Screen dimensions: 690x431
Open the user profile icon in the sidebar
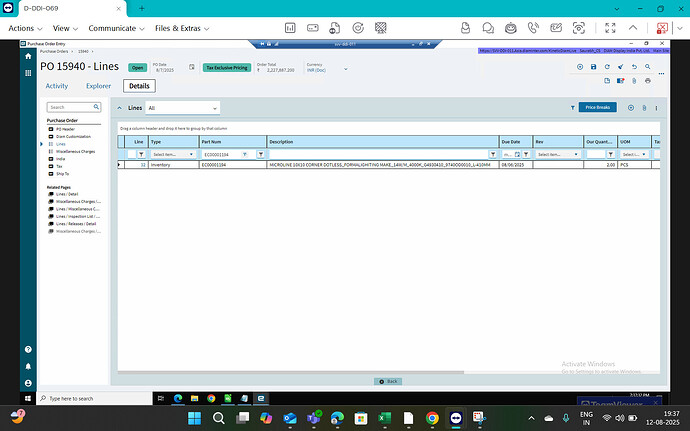[28, 383]
